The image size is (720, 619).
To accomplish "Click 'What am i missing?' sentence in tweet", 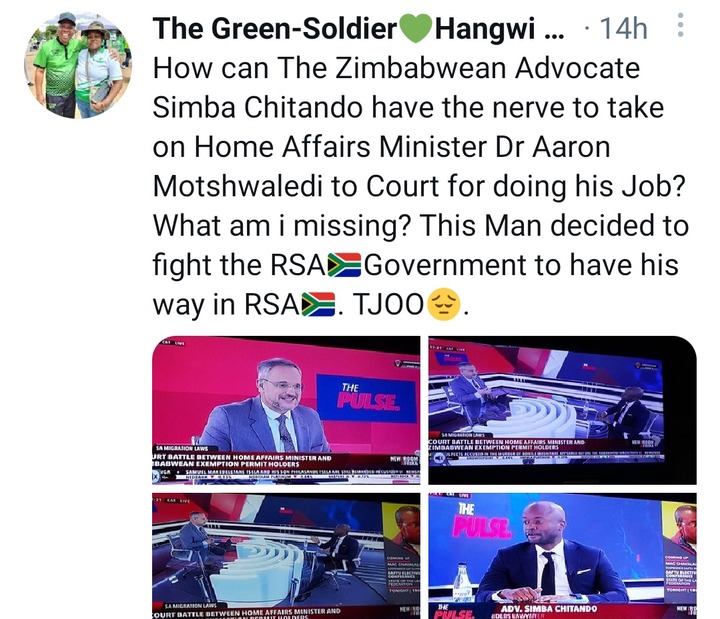I will pyautogui.click(x=281, y=226).
